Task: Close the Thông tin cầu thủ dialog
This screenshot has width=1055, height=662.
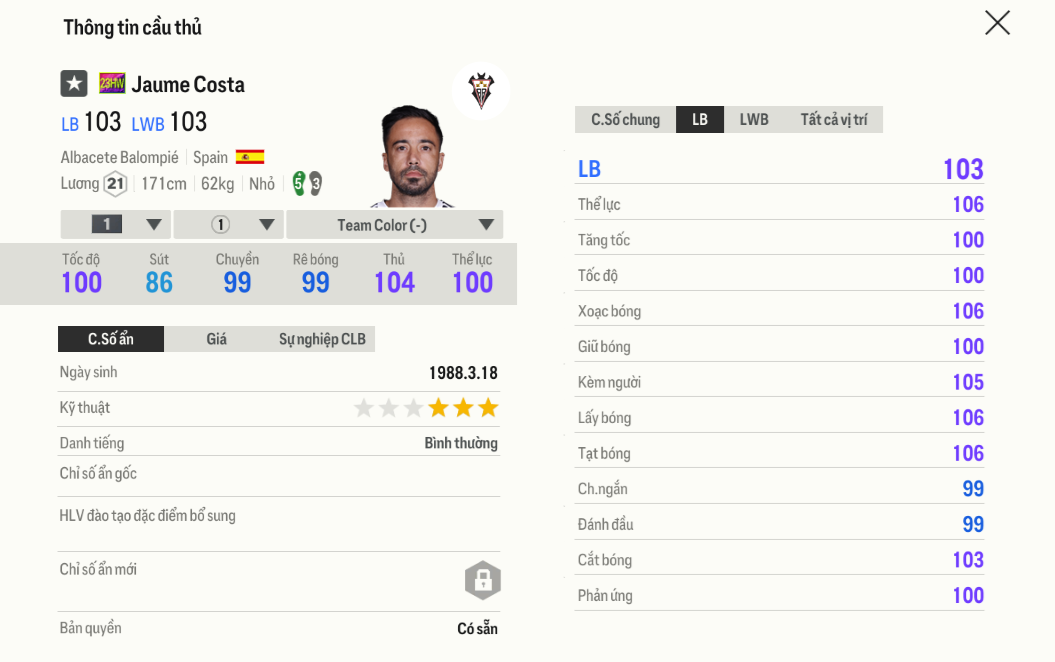Action: (997, 23)
